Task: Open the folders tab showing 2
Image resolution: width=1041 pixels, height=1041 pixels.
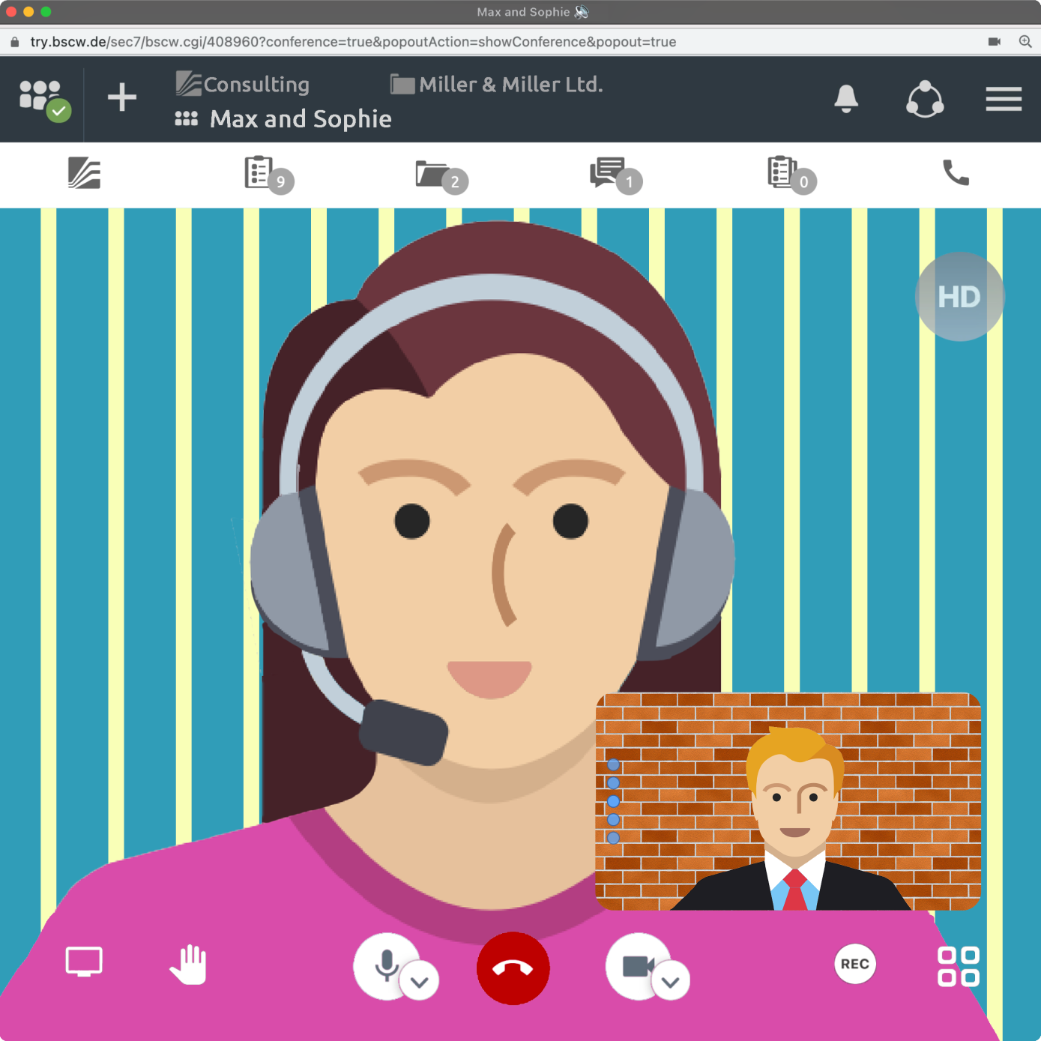Action: [x=441, y=176]
